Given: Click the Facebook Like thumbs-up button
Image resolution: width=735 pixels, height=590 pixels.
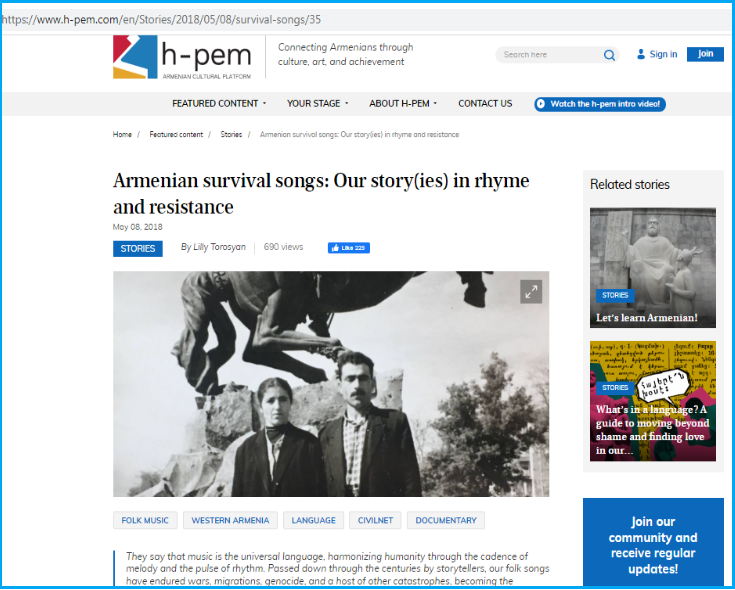Looking at the screenshot, I should point(349,248).
